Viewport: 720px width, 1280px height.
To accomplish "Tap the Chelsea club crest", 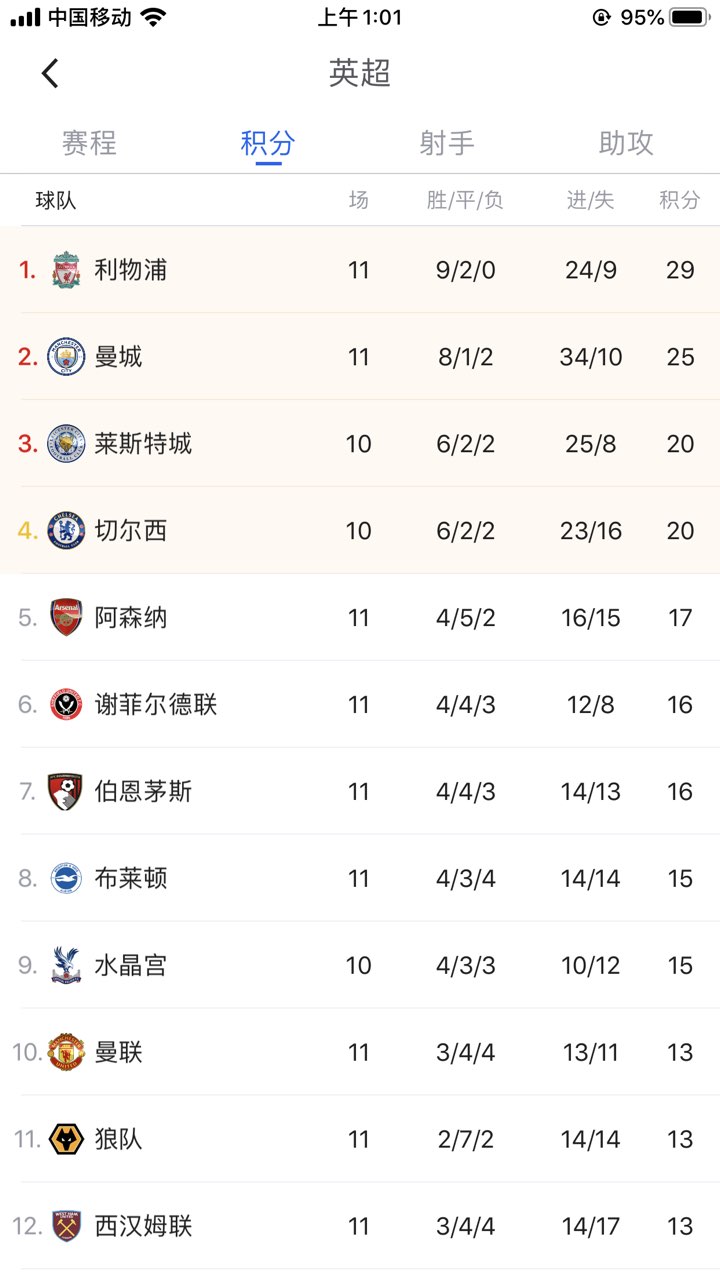I will [x=66, y=531].
